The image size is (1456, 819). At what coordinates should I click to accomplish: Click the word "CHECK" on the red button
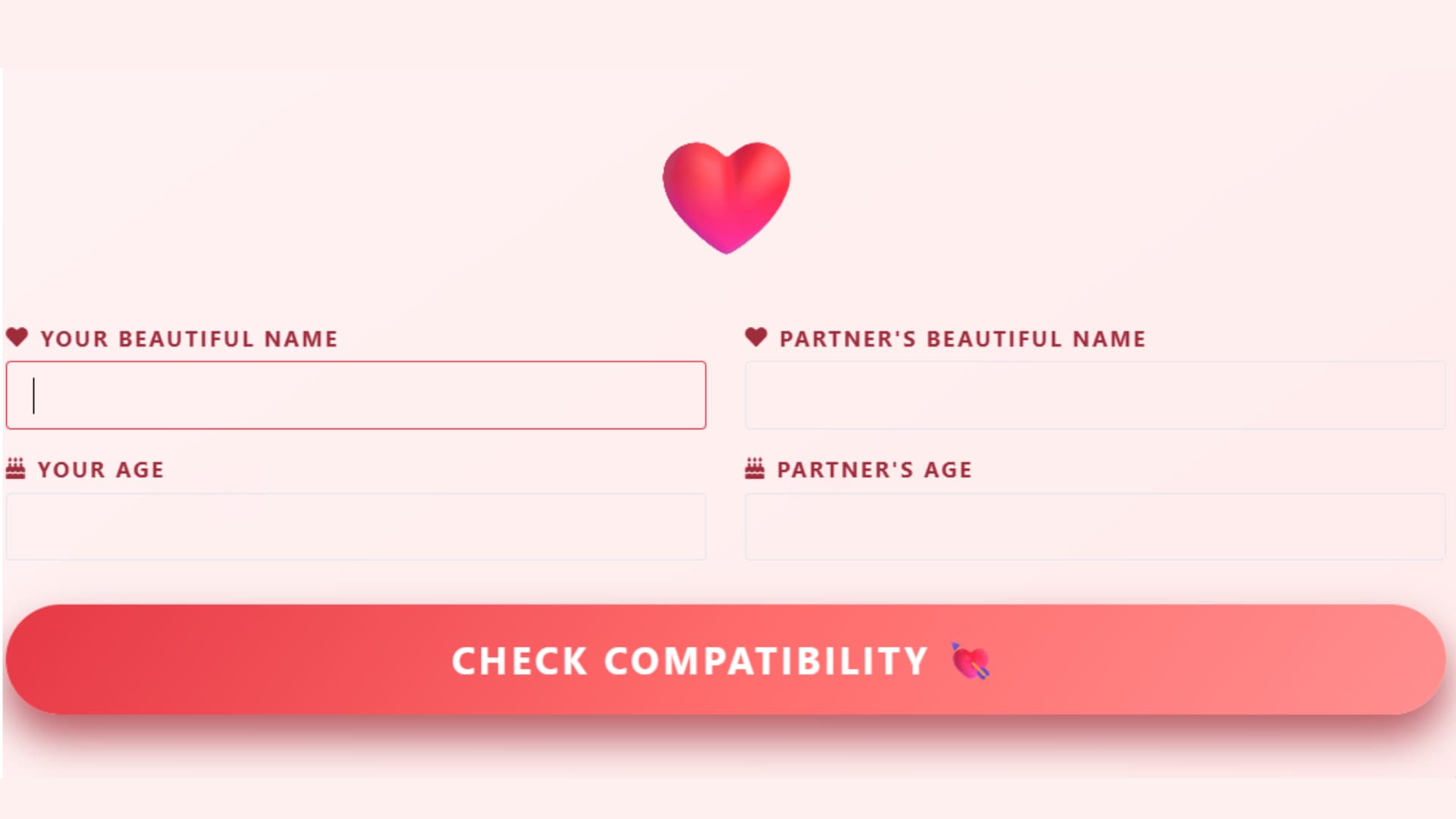[x=519, y=661]
